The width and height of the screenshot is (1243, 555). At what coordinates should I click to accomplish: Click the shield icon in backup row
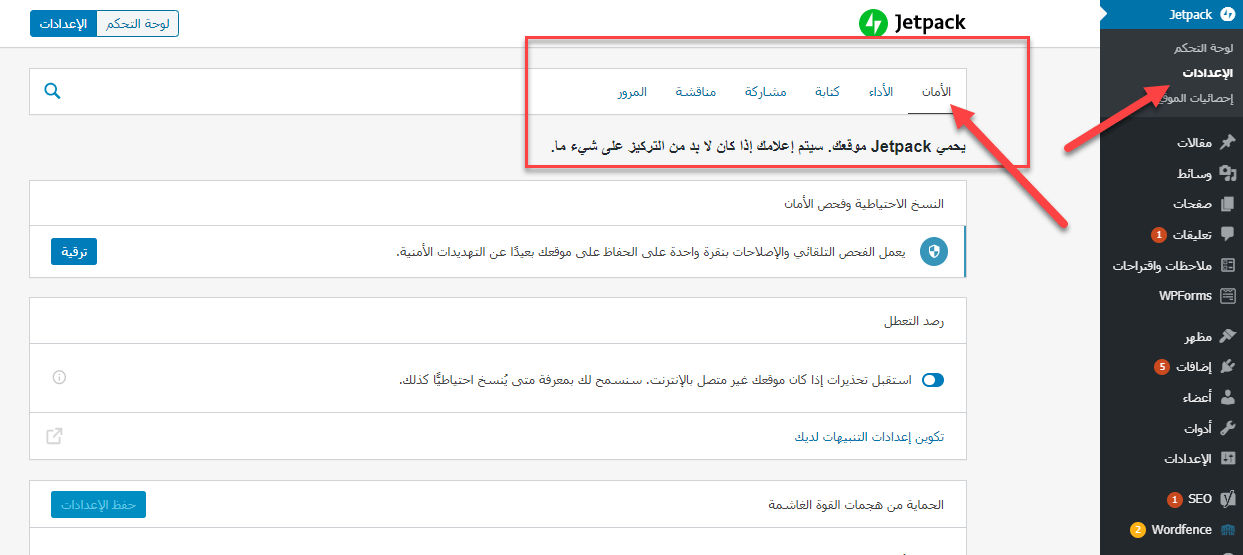pyautogui.click(x=934, y=252)
